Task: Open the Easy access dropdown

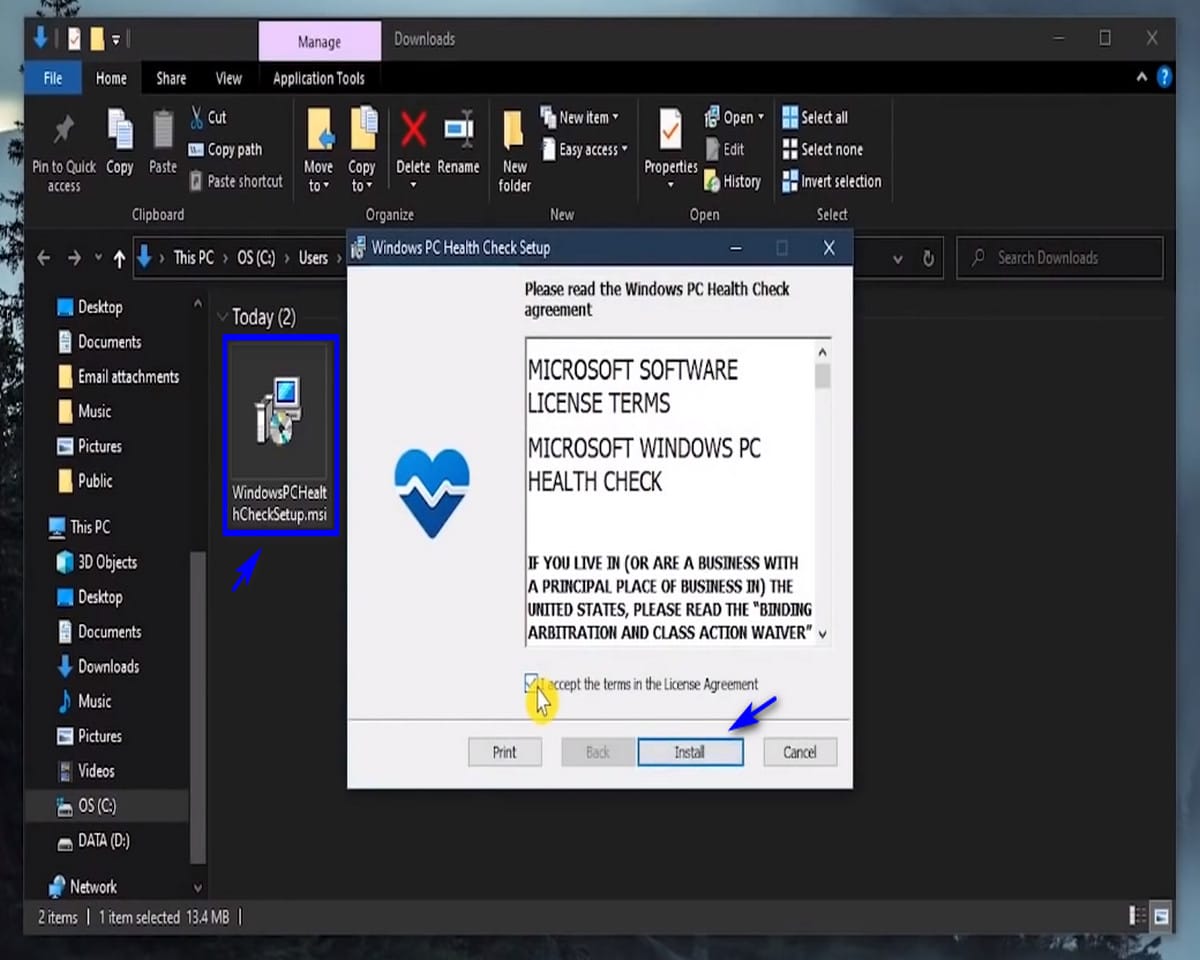Action: [x=586, y=149]
